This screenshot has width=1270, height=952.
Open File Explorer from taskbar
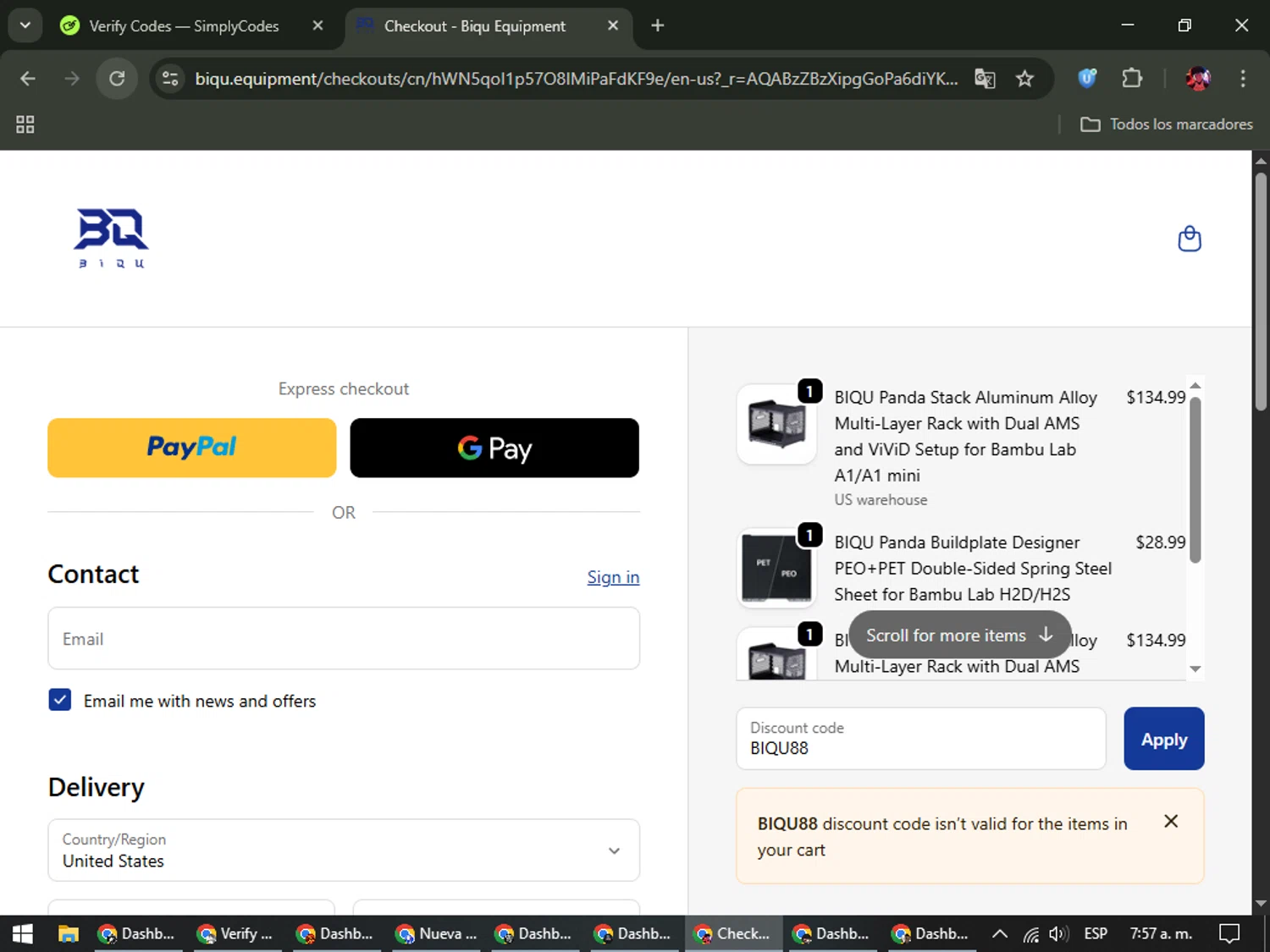coord(68,933)
